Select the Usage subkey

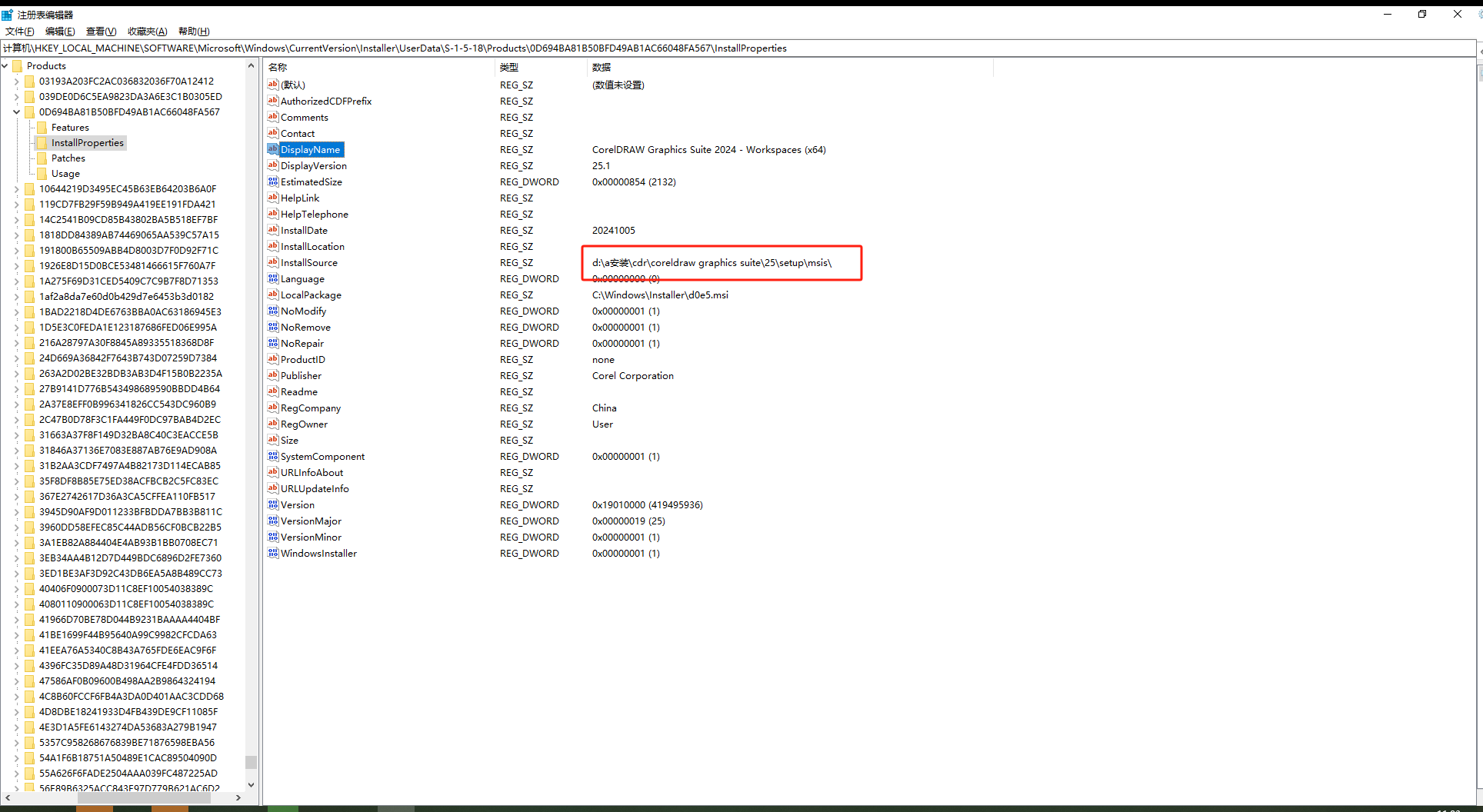click(x=65, y=174)
